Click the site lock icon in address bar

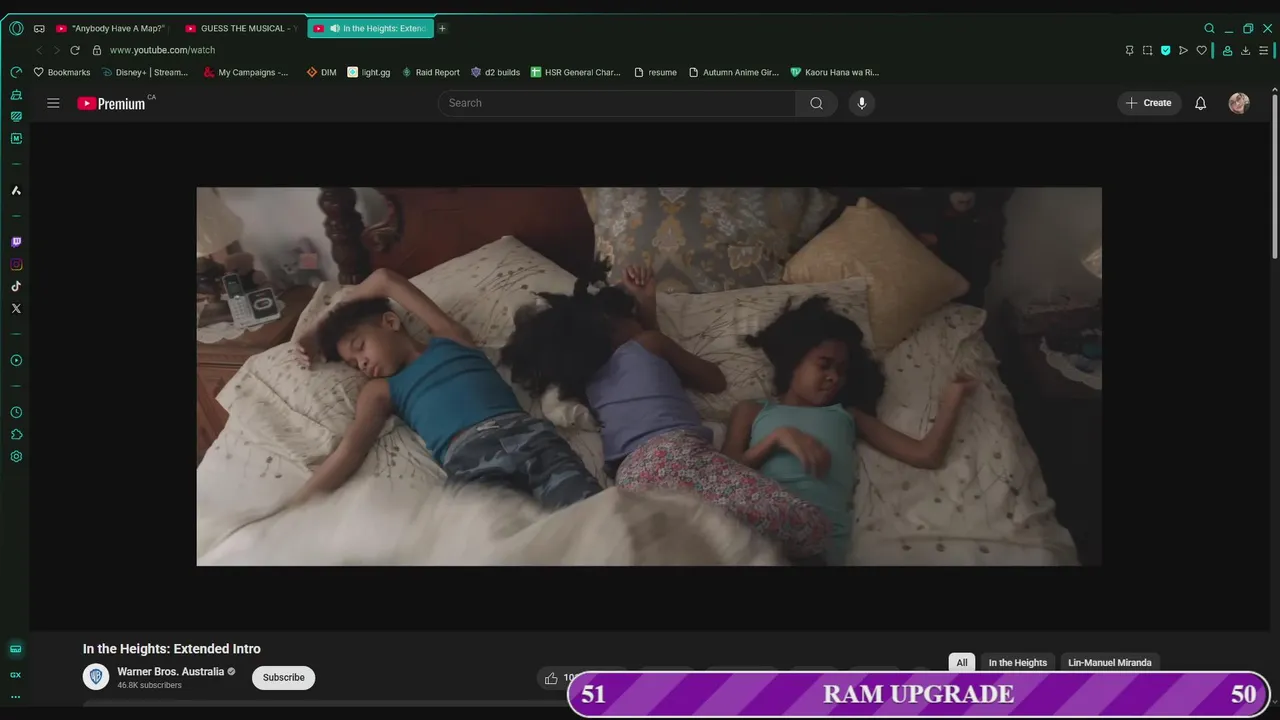coord(97,50)
